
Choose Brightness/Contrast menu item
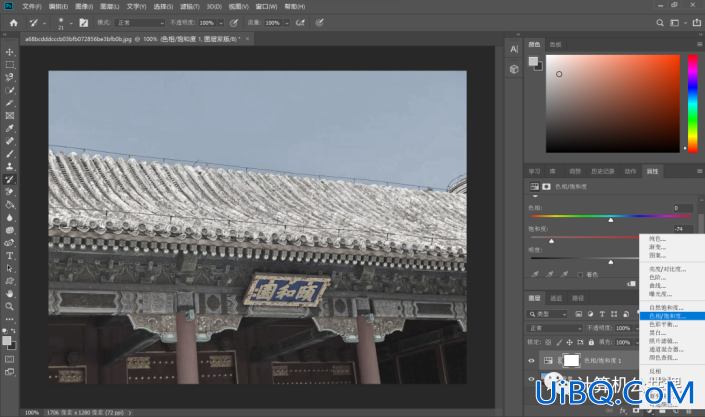667,269
